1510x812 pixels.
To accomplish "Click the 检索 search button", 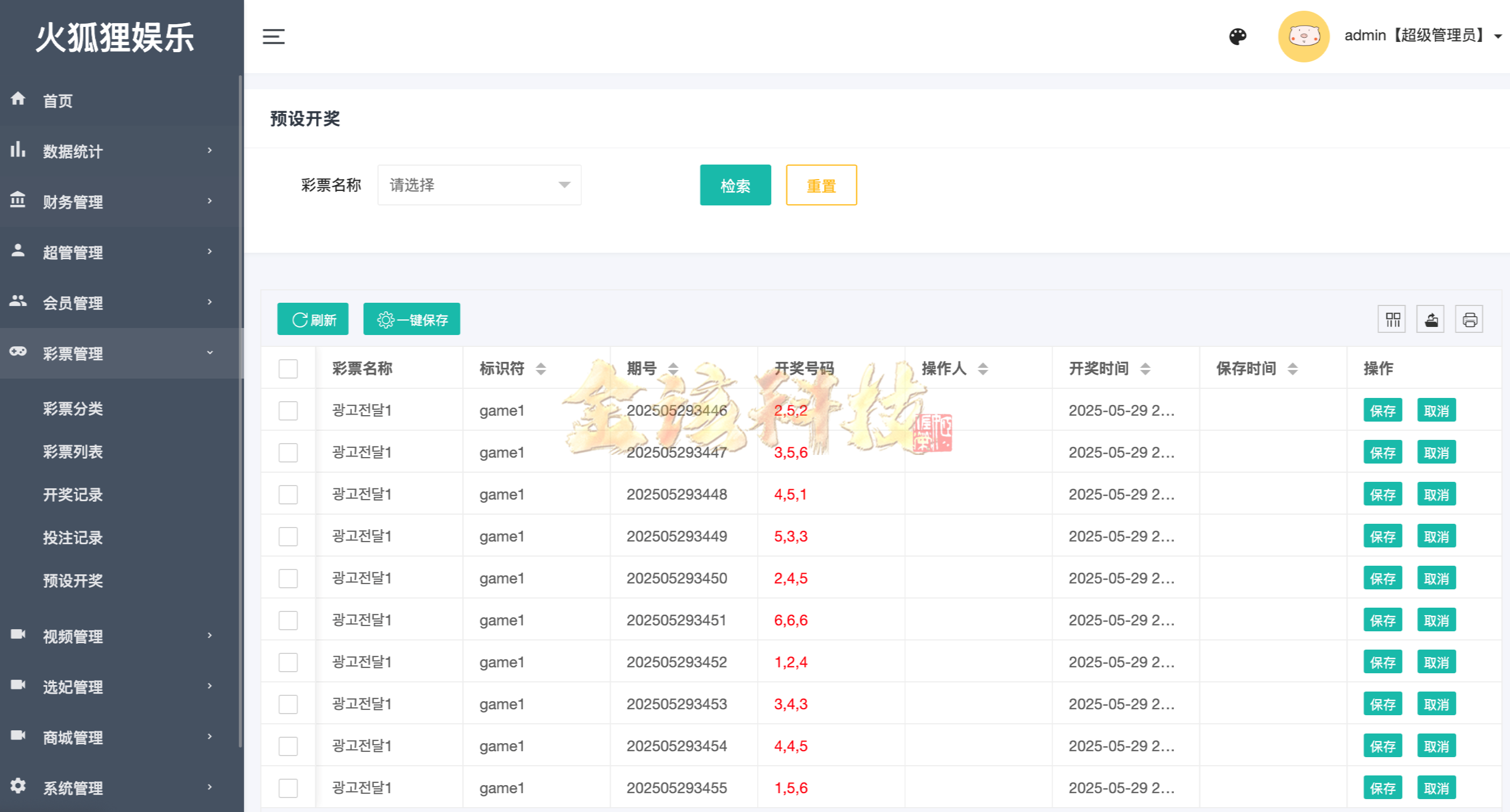I will (x=735, y=186).
